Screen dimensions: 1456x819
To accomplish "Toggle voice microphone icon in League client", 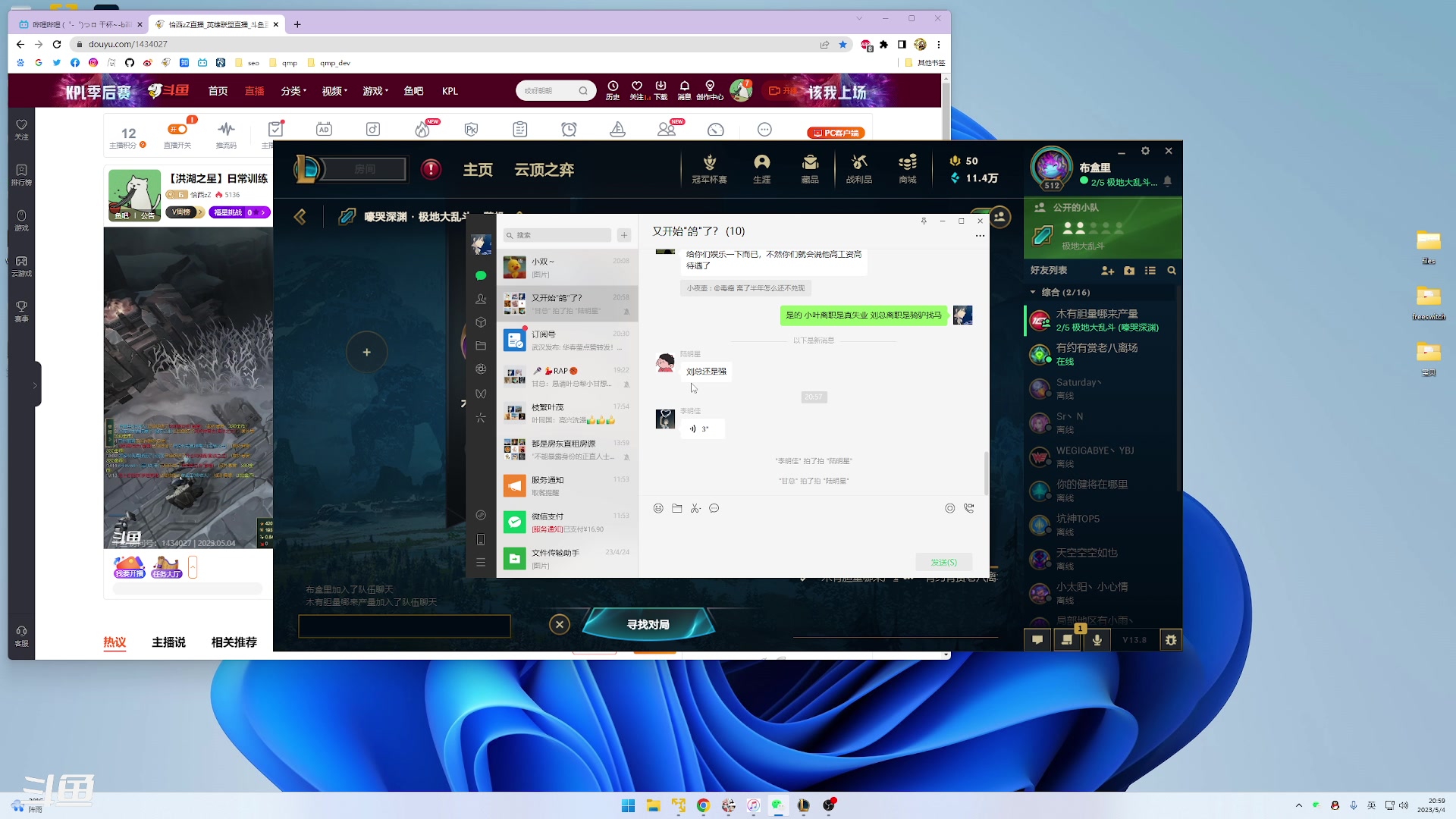I will (1097, 640).
